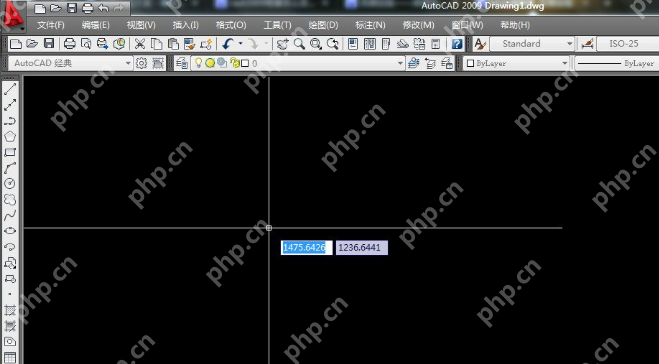Toggle the layer 0 freeze sun icon

(210, 63)
